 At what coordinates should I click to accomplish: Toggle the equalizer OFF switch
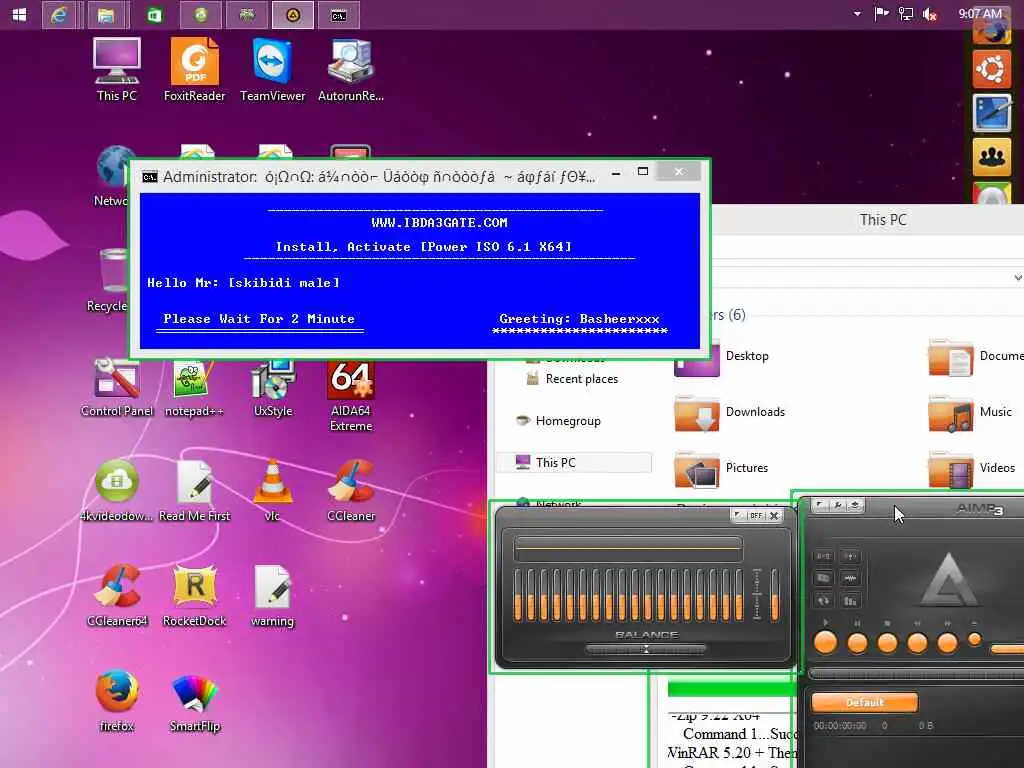pyautogui.click(x=756, y=515)
